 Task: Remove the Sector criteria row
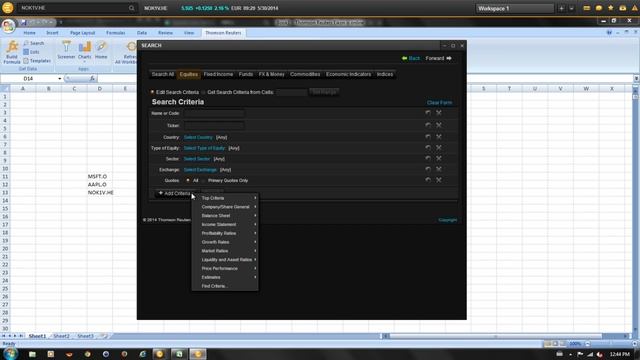coord(439,158)
